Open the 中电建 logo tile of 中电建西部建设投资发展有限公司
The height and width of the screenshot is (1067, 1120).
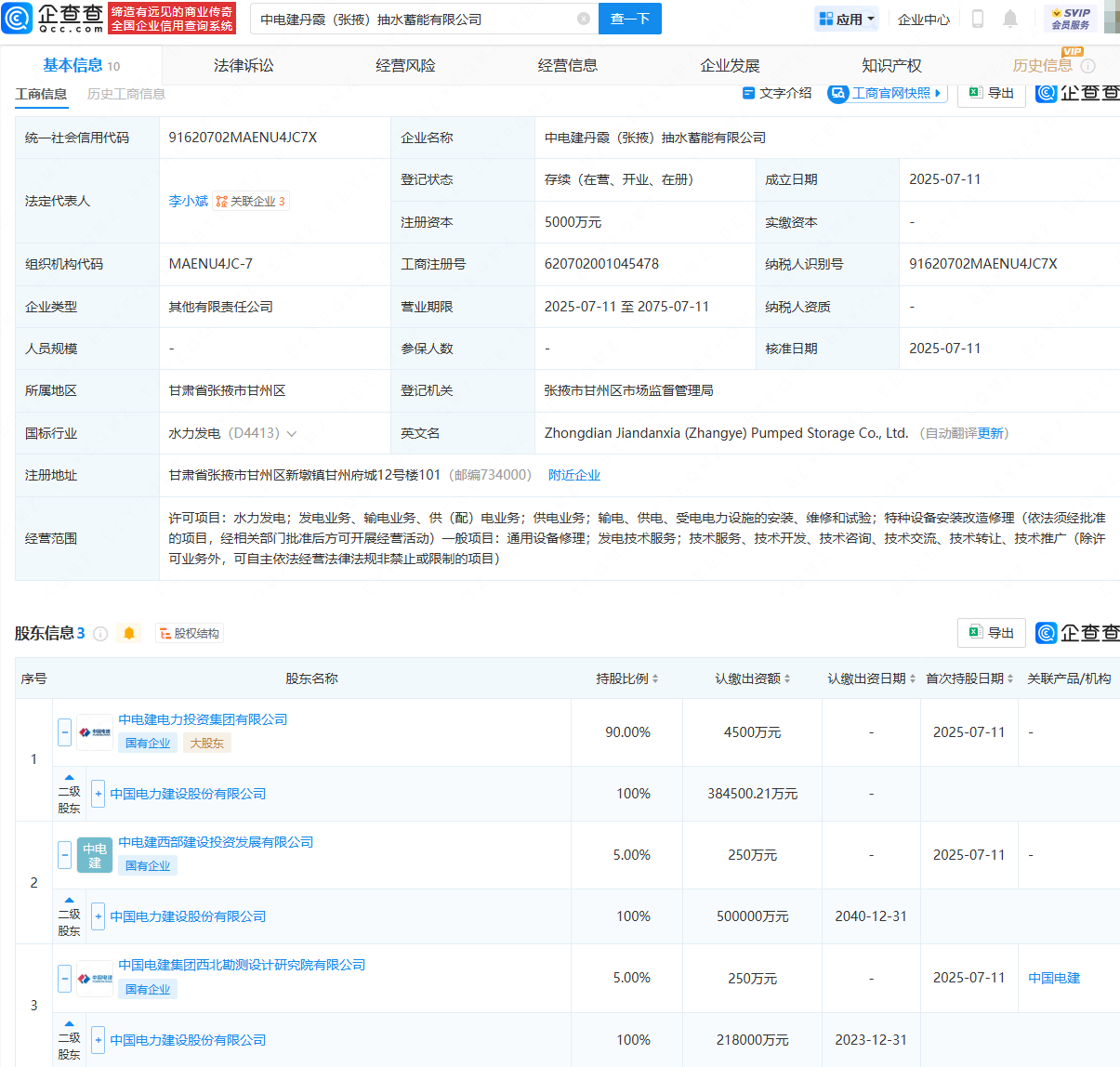coord(94,855)
